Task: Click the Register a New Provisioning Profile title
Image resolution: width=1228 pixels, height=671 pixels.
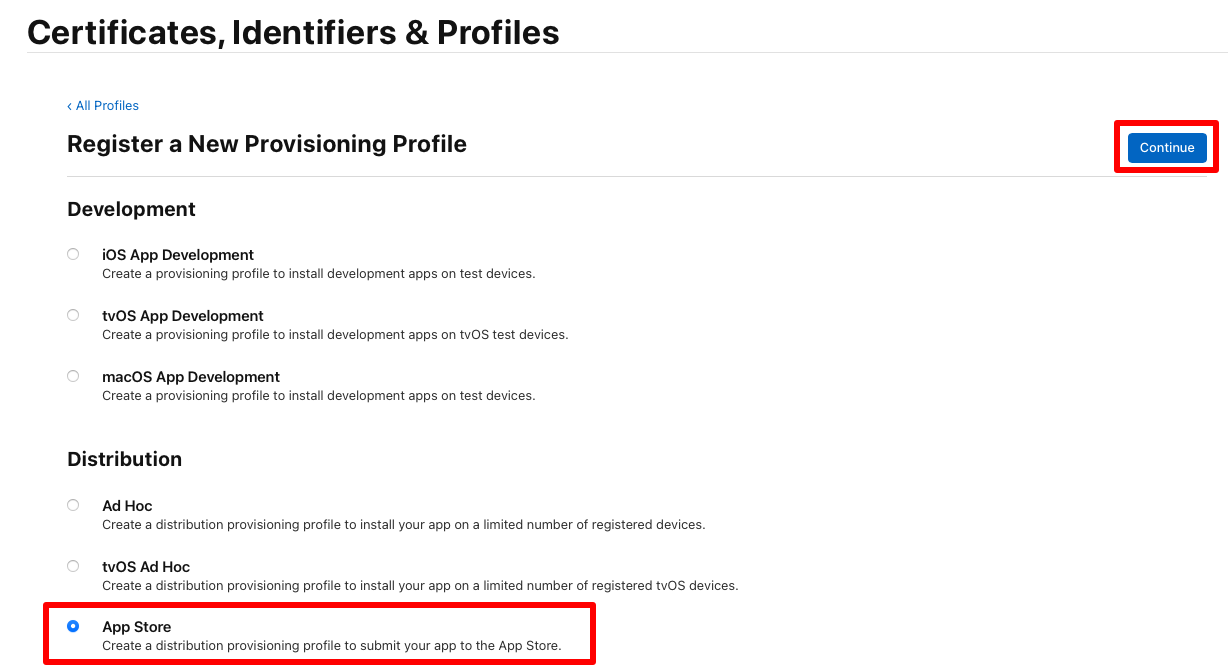Action: coord(266,144)
